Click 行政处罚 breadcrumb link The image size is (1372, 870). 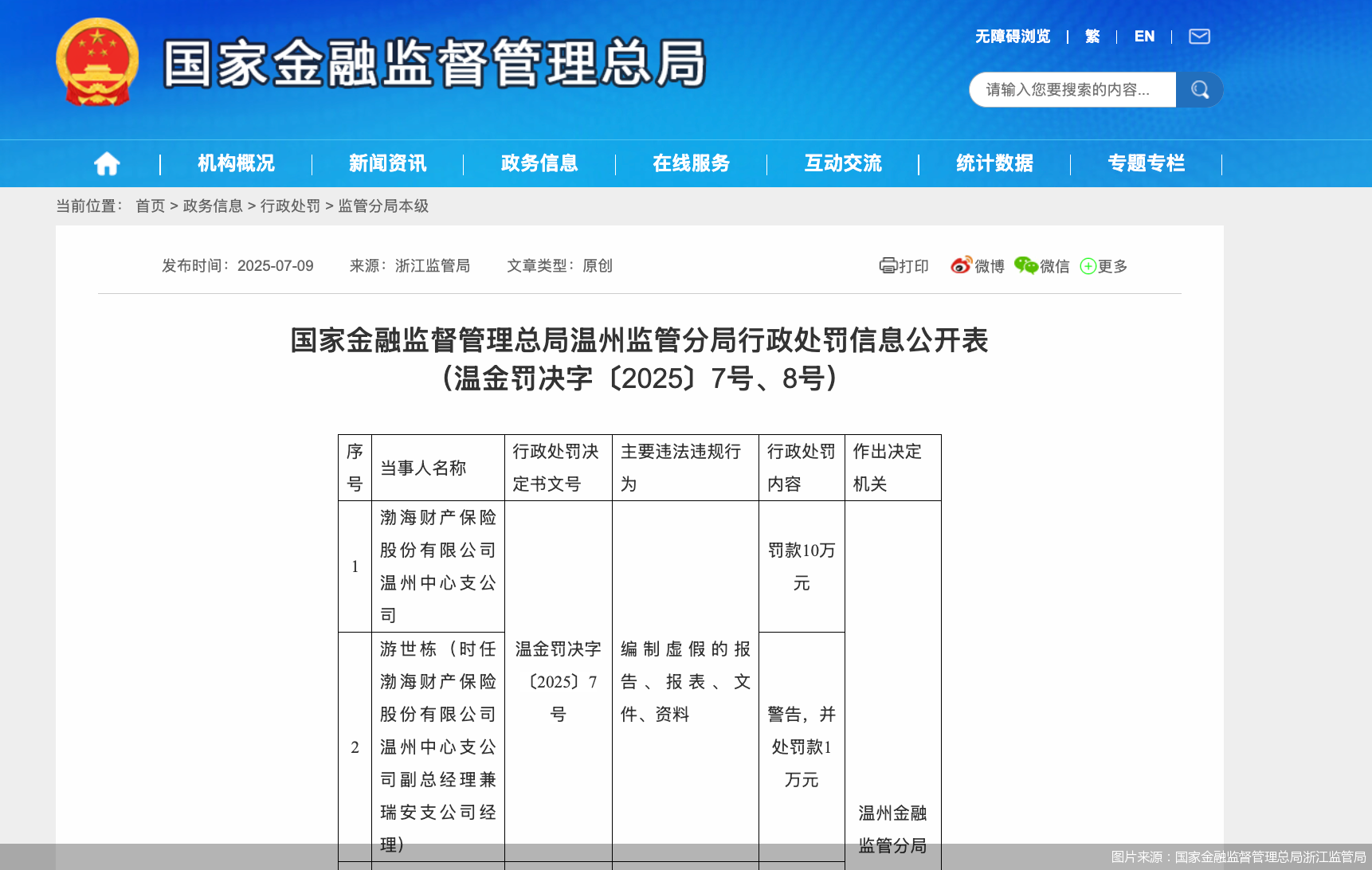pyautogui.click(x=290, y=206)
